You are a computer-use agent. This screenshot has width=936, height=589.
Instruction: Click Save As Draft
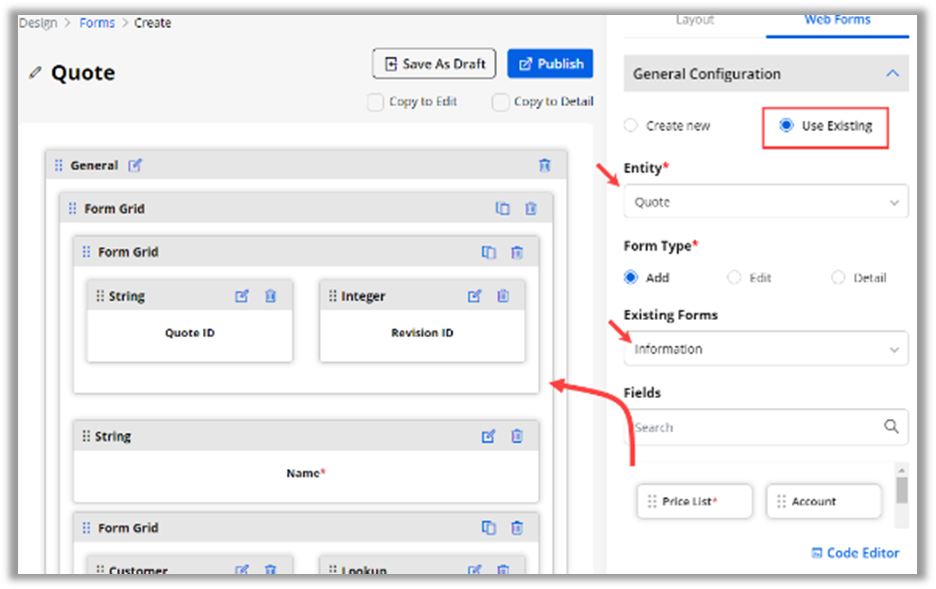[x=434, y=64]
